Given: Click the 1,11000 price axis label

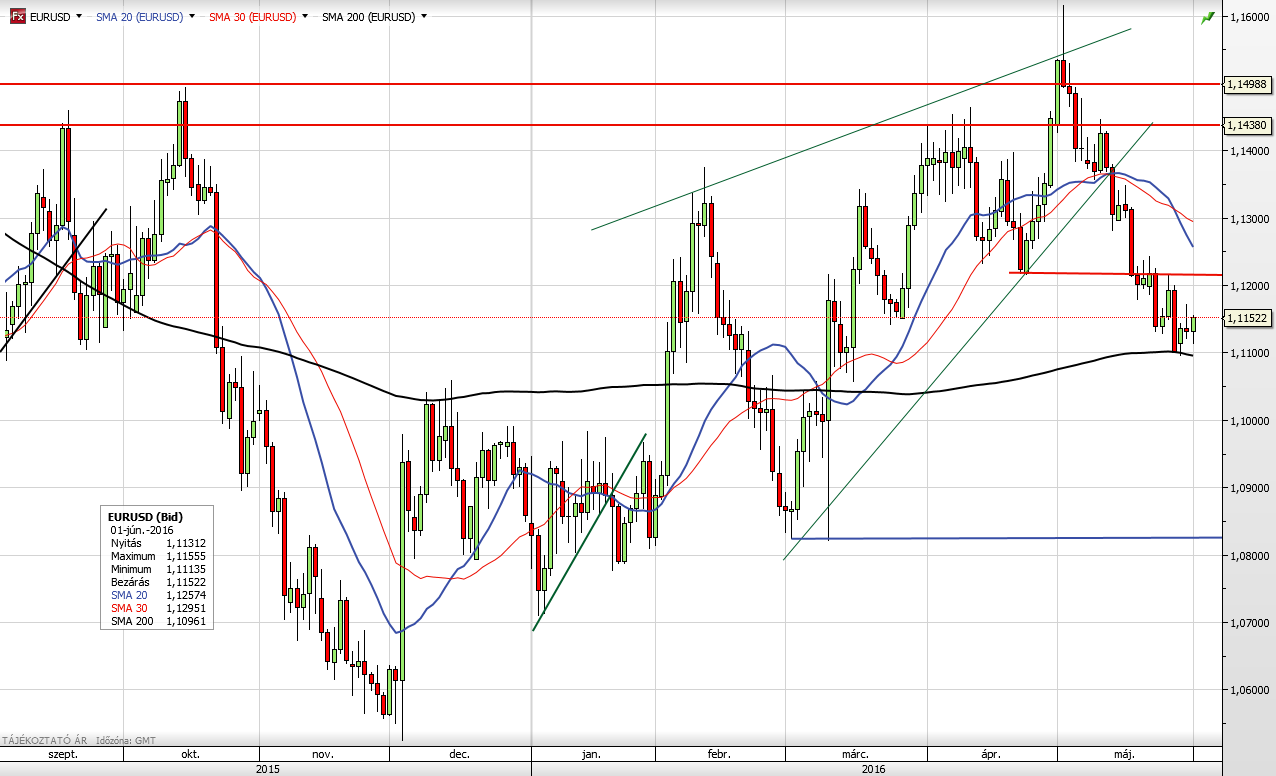Looking at the screenshot, I should tap(1251, 353).
